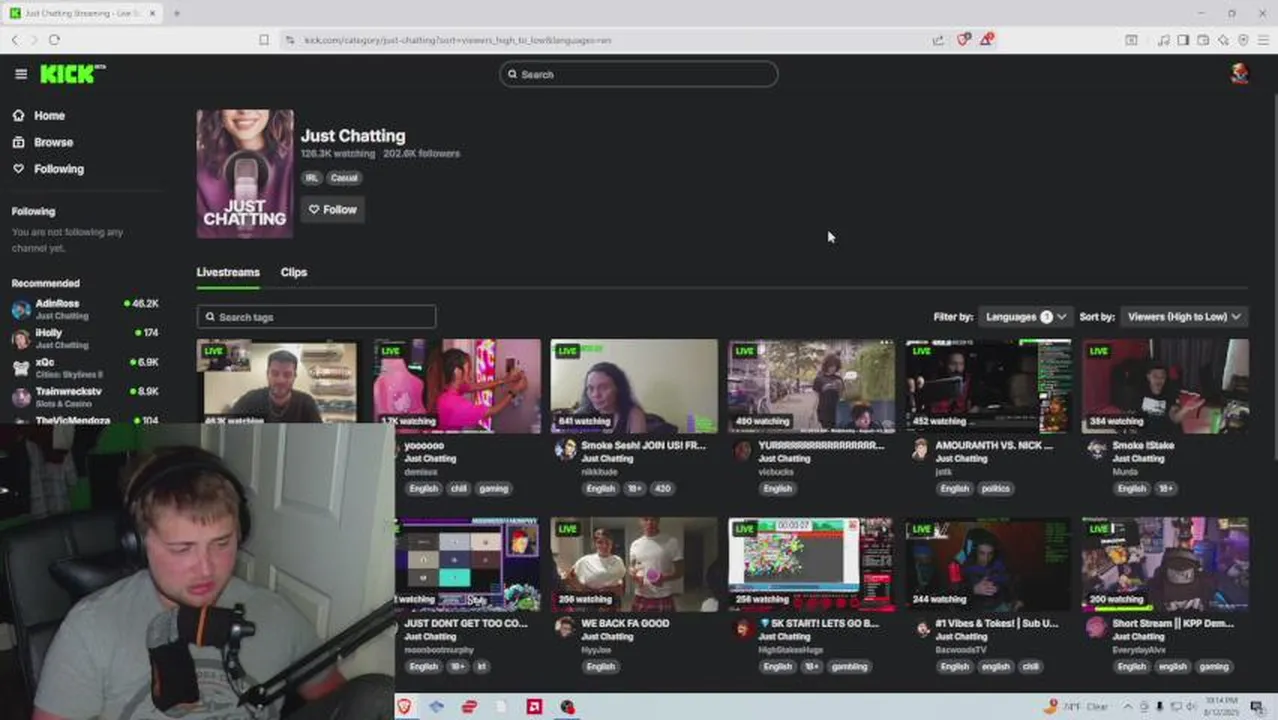Click the first stream with host at desk
1278x720 pixels.
[280, 381]
